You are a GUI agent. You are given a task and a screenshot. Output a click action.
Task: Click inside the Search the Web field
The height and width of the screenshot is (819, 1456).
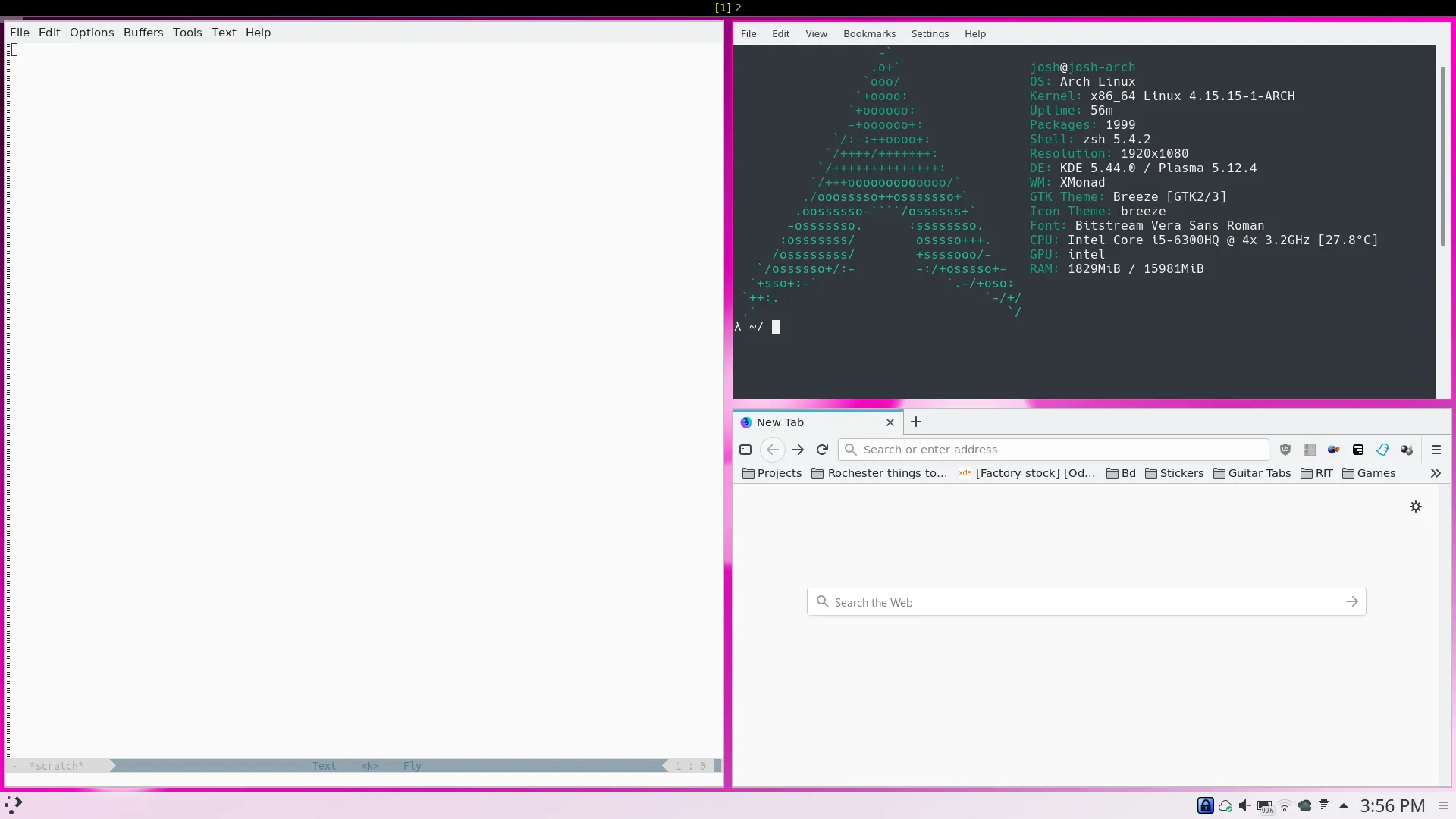point(1062,601)
